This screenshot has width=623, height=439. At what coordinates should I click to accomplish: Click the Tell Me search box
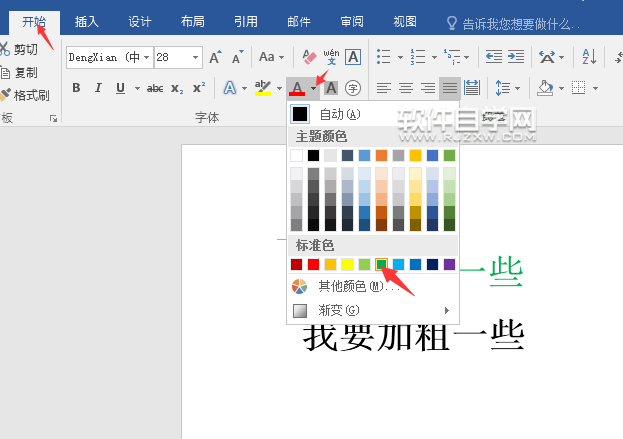tap(513, 24)
